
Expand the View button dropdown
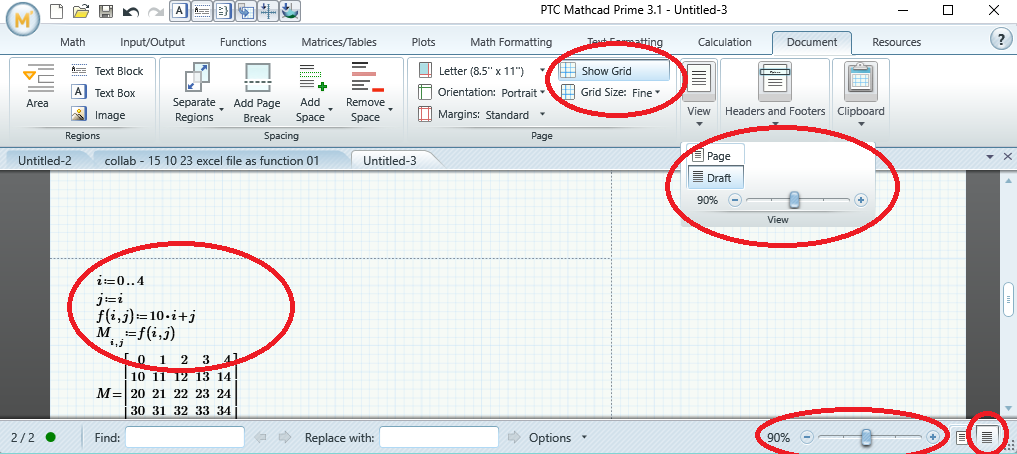(699, 124)
